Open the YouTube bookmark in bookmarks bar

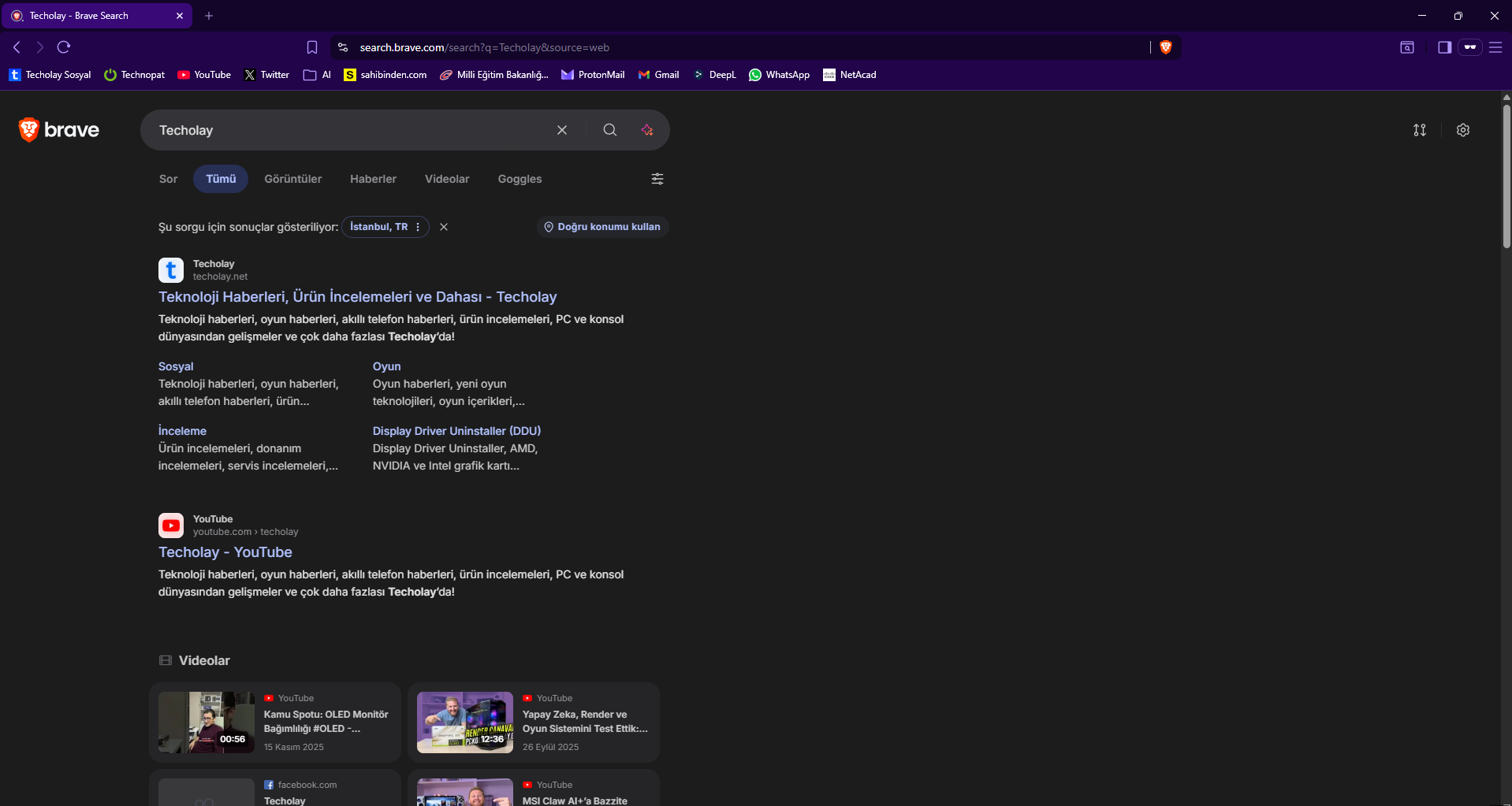pos(204,75)
